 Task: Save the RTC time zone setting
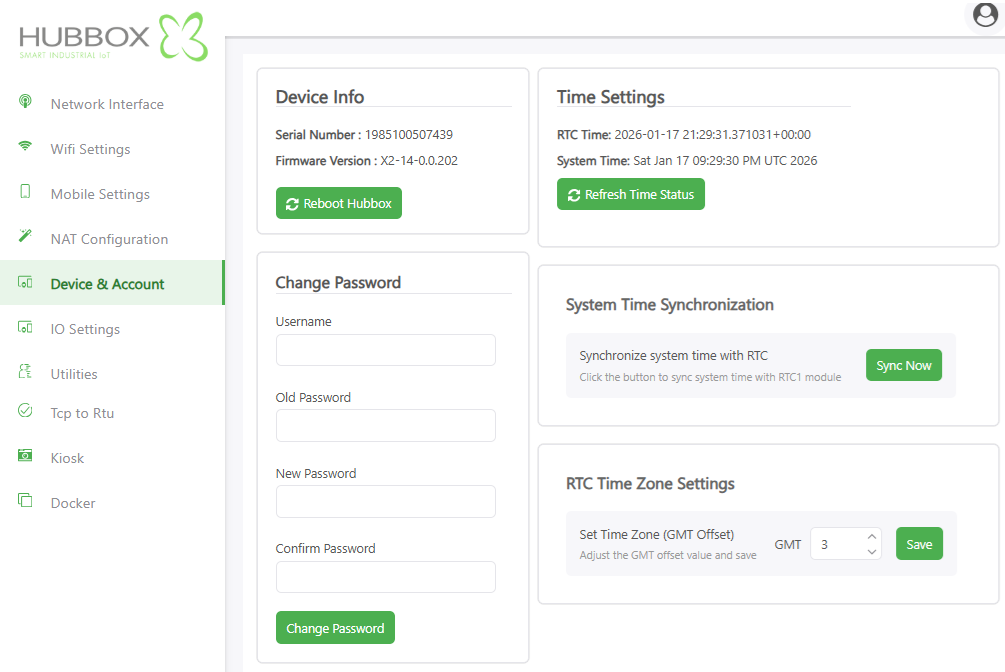[x=918, y=544]
